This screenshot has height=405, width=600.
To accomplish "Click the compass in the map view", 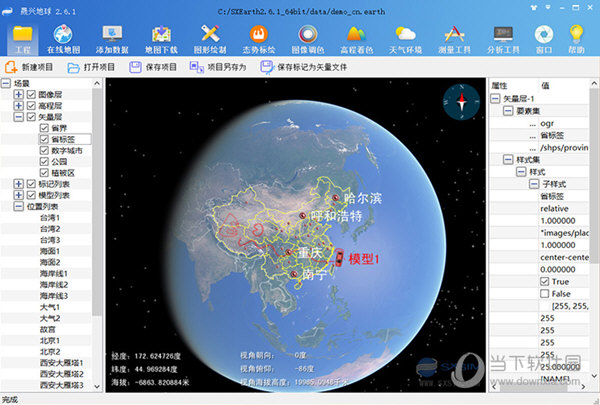I will (x=461, y=102).
